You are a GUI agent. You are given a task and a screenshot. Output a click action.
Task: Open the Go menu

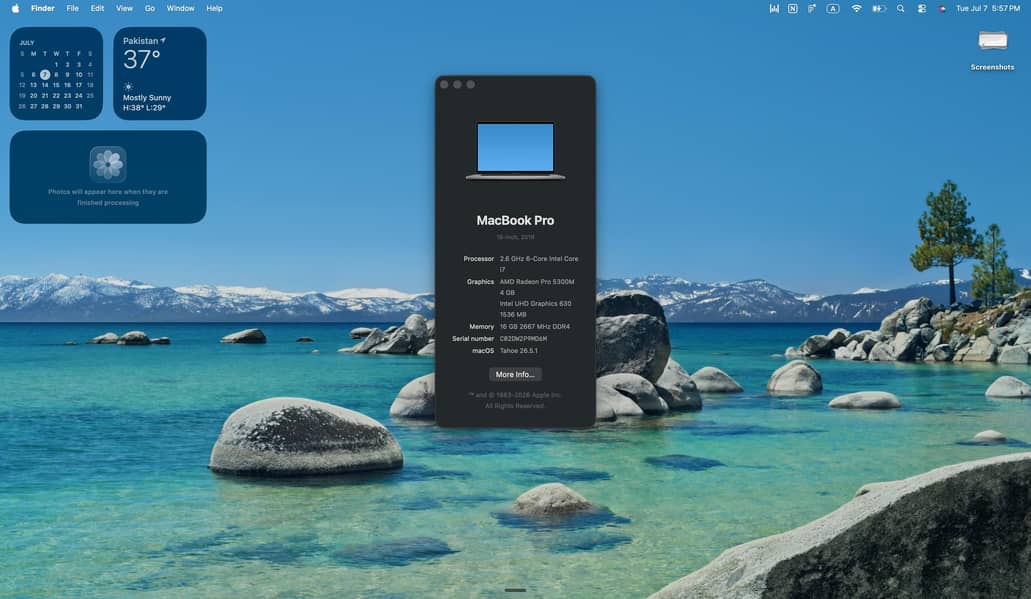[150, 9]
